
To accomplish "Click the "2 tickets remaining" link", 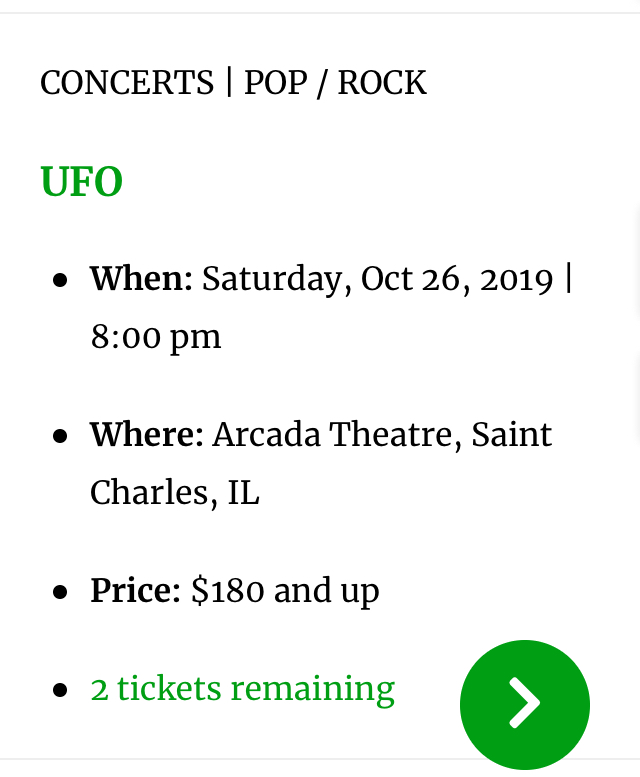I will point(242,688).
